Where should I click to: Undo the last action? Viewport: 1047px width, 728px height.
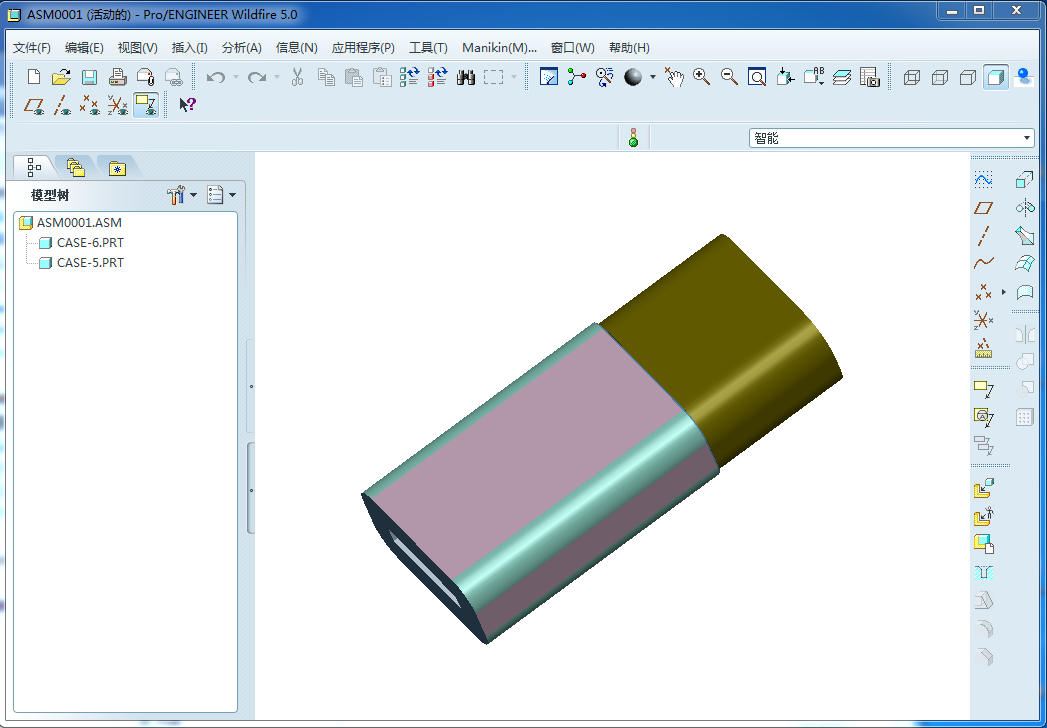(216, 77)
